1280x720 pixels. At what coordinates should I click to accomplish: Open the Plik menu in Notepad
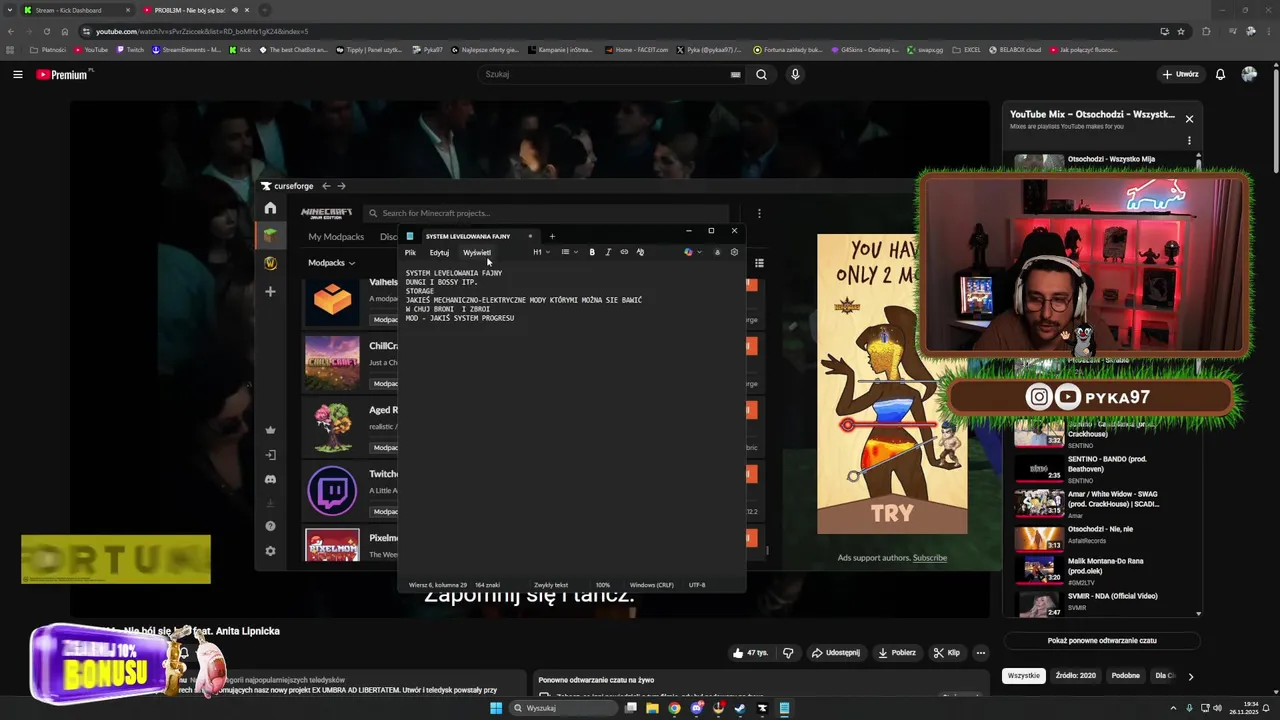[x=410, y=252]
